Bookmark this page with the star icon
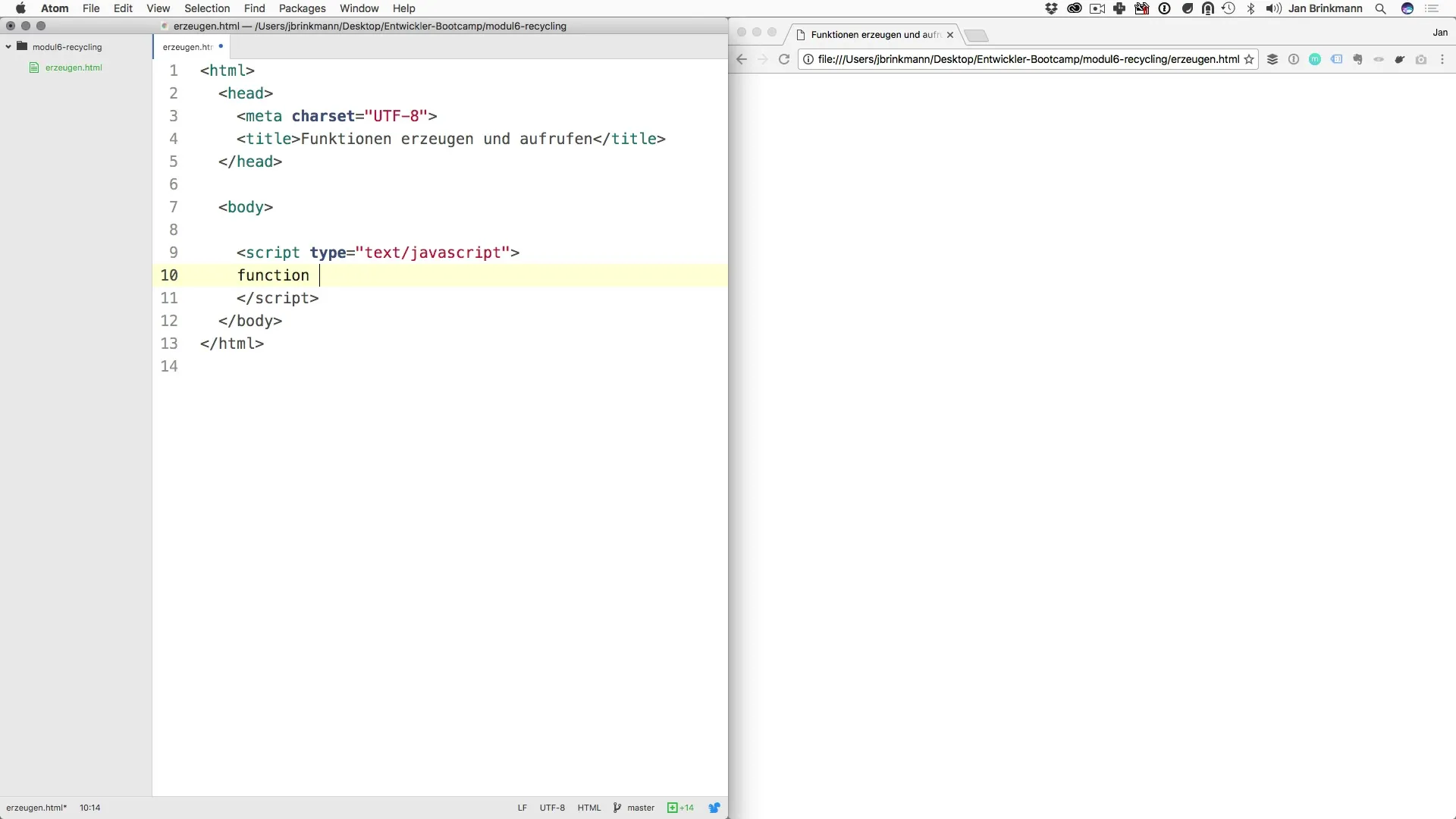1456x819 pixels. [1249, 59]
